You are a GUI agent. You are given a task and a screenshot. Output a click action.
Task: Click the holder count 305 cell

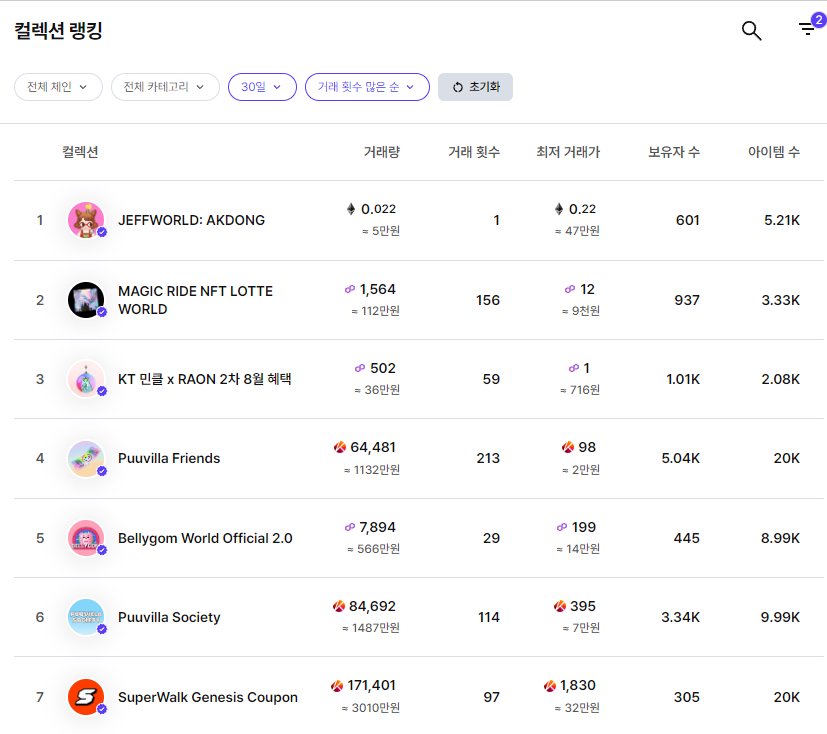687,697
